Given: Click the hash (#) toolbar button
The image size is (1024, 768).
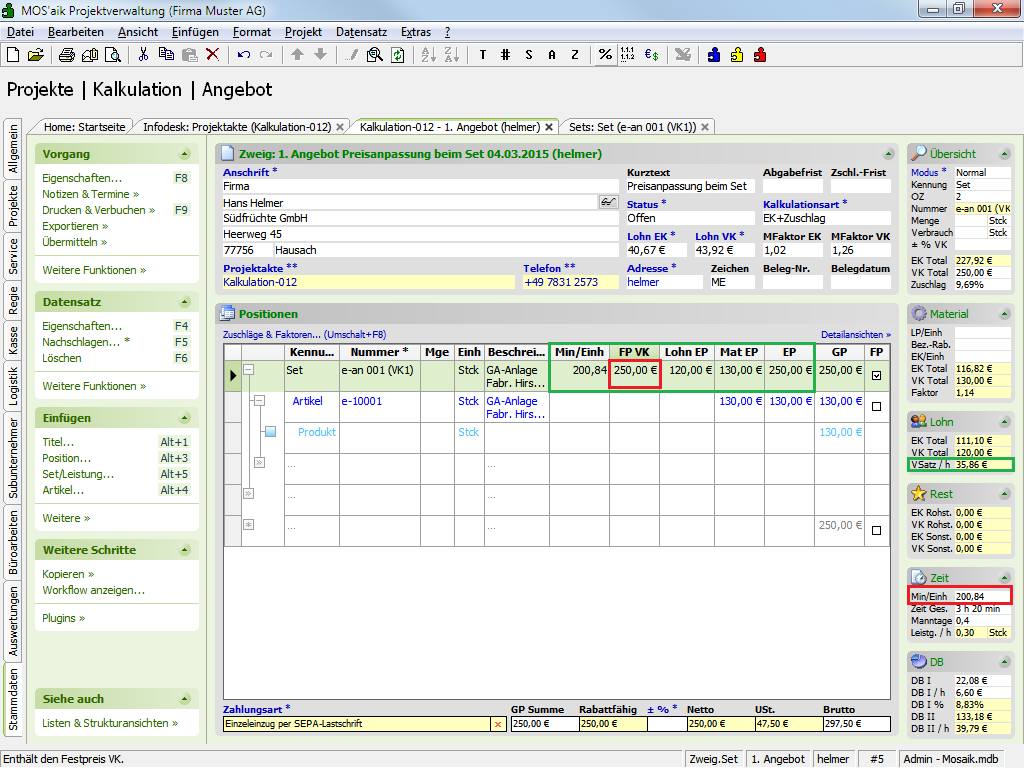Looking at the screenshot, I should coord(505,55).
